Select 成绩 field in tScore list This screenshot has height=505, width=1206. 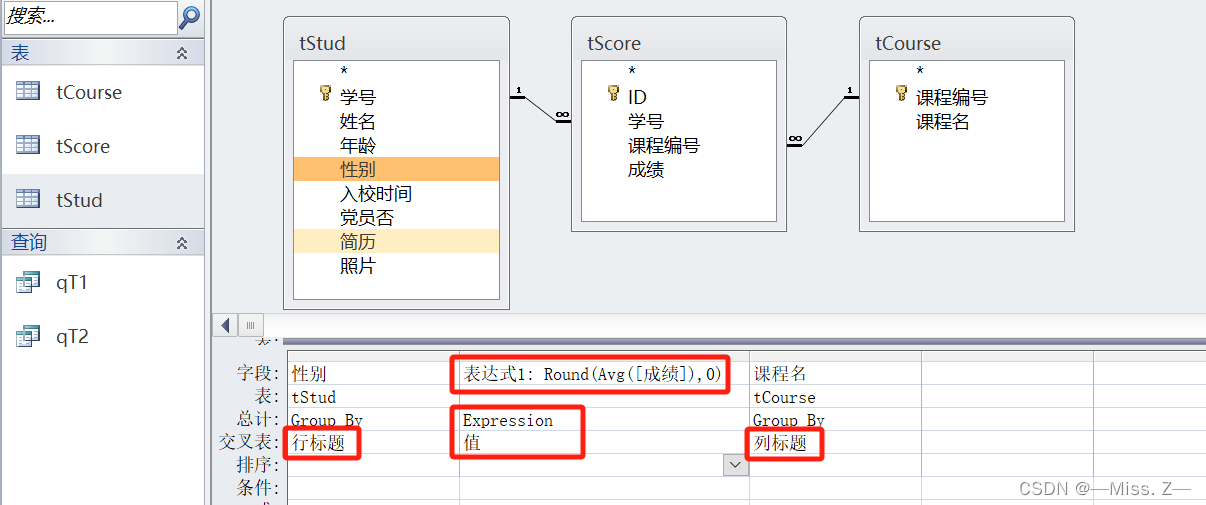[x=679, y=170]
